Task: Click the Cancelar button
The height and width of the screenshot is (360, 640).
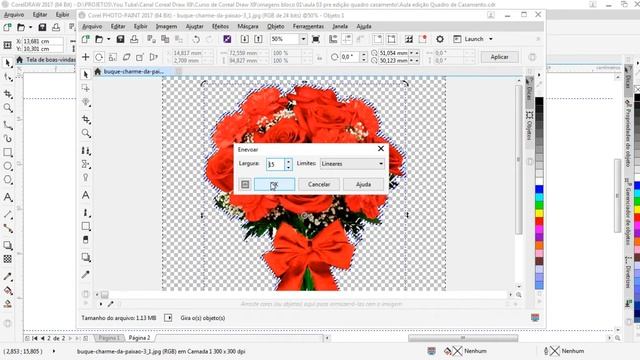Action: coord(319,184)
